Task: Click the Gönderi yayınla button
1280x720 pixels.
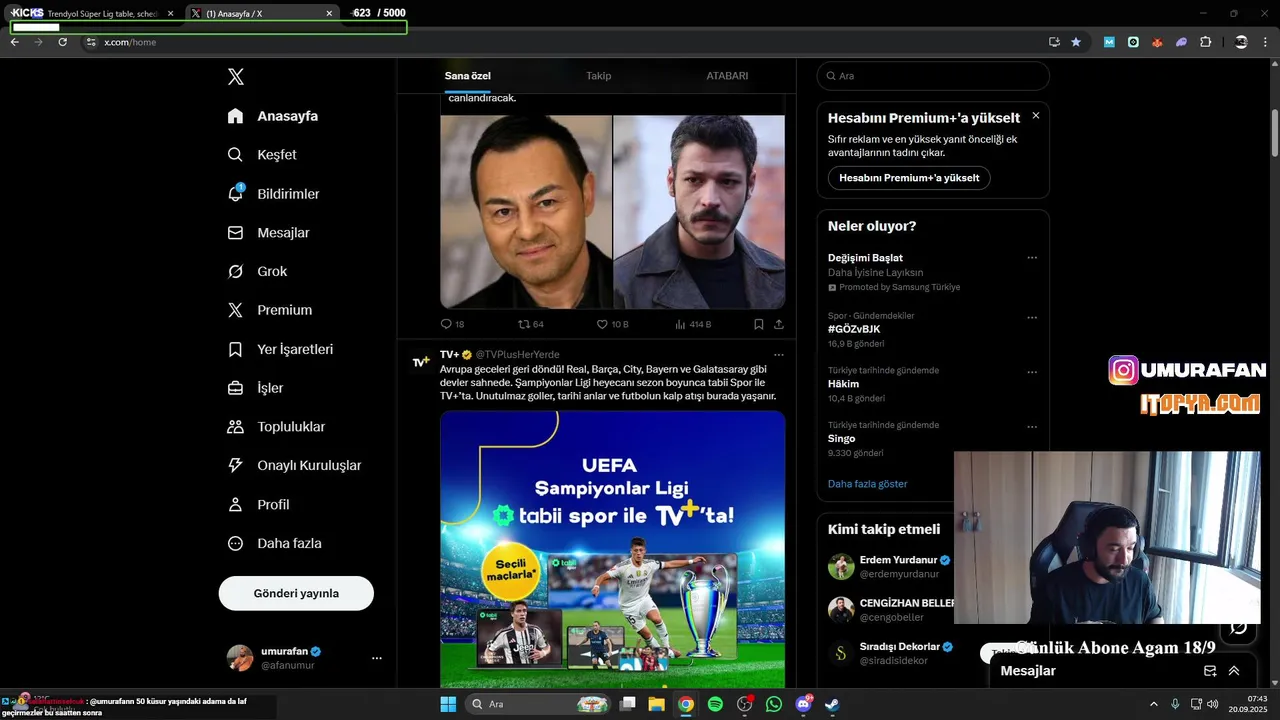Action: click(296, 593)
